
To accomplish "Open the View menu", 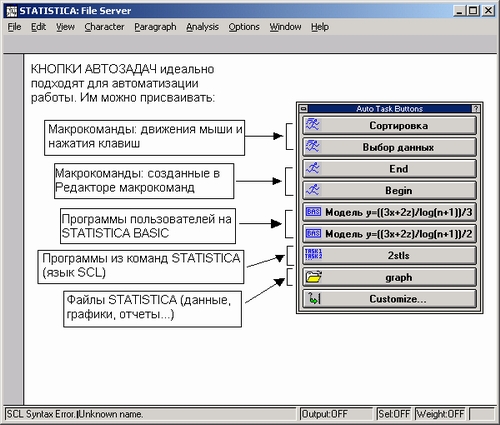I will (65, 27).
